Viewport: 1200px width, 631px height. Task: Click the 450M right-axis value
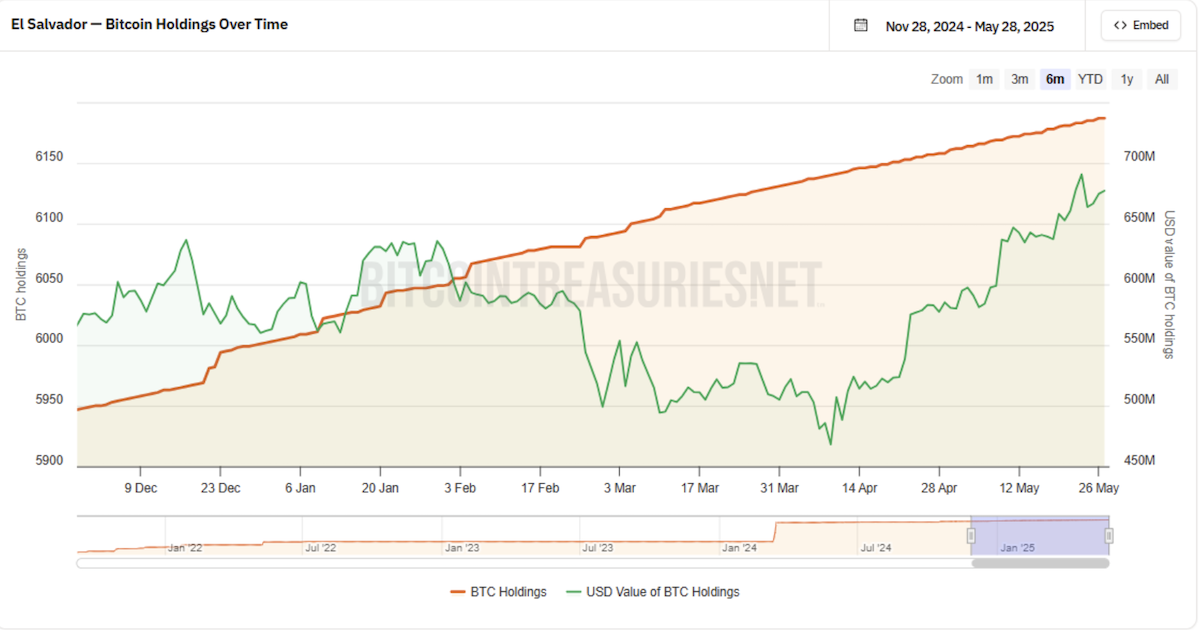pyautogui.click(x=1139, y=461)
